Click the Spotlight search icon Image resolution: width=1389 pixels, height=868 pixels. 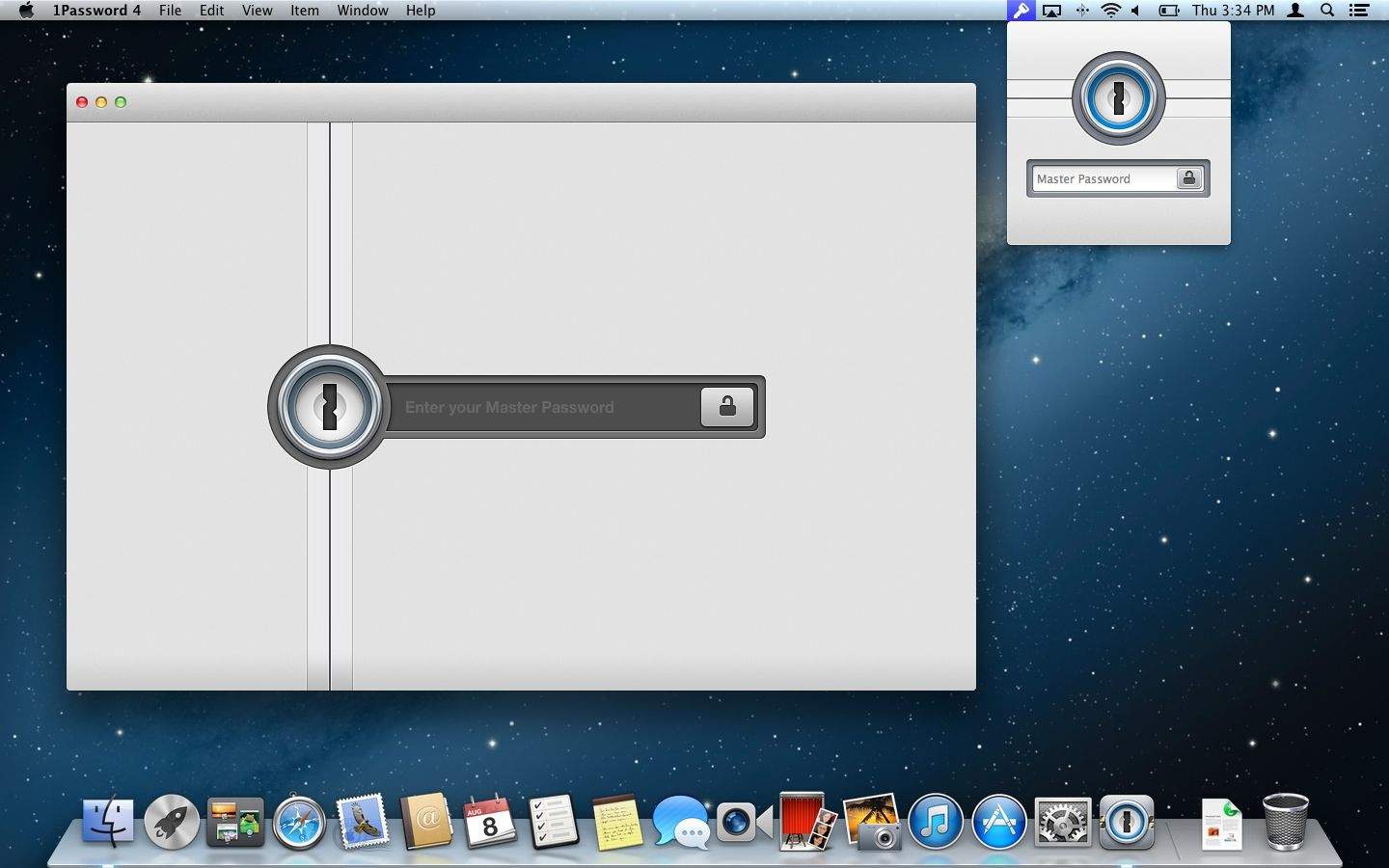click(1327, 11)
